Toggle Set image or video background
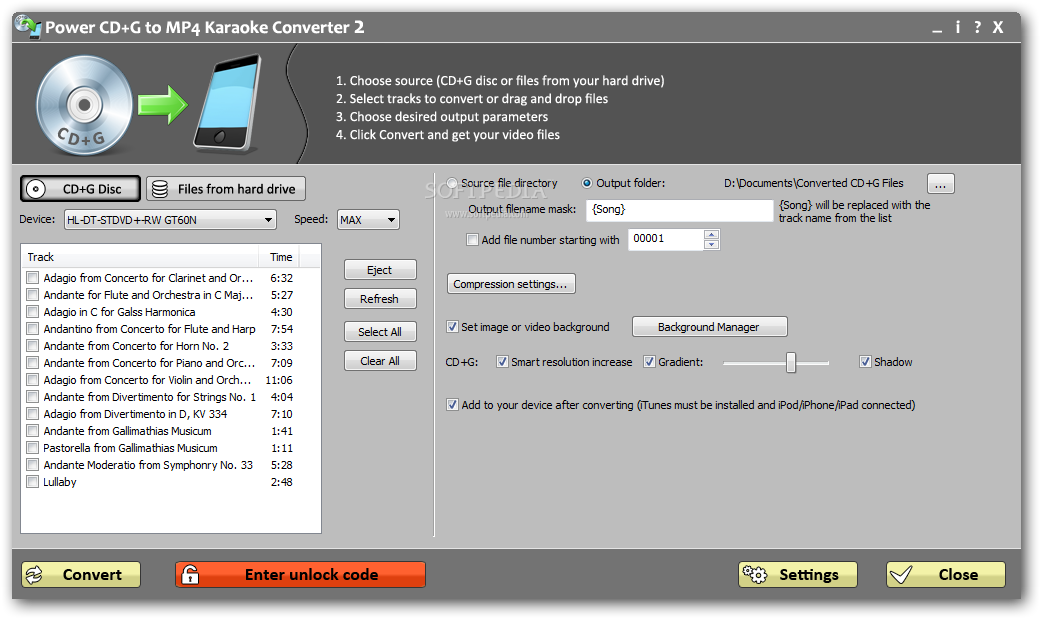This screenshot has height=619, width=1041. pos(452,327)
